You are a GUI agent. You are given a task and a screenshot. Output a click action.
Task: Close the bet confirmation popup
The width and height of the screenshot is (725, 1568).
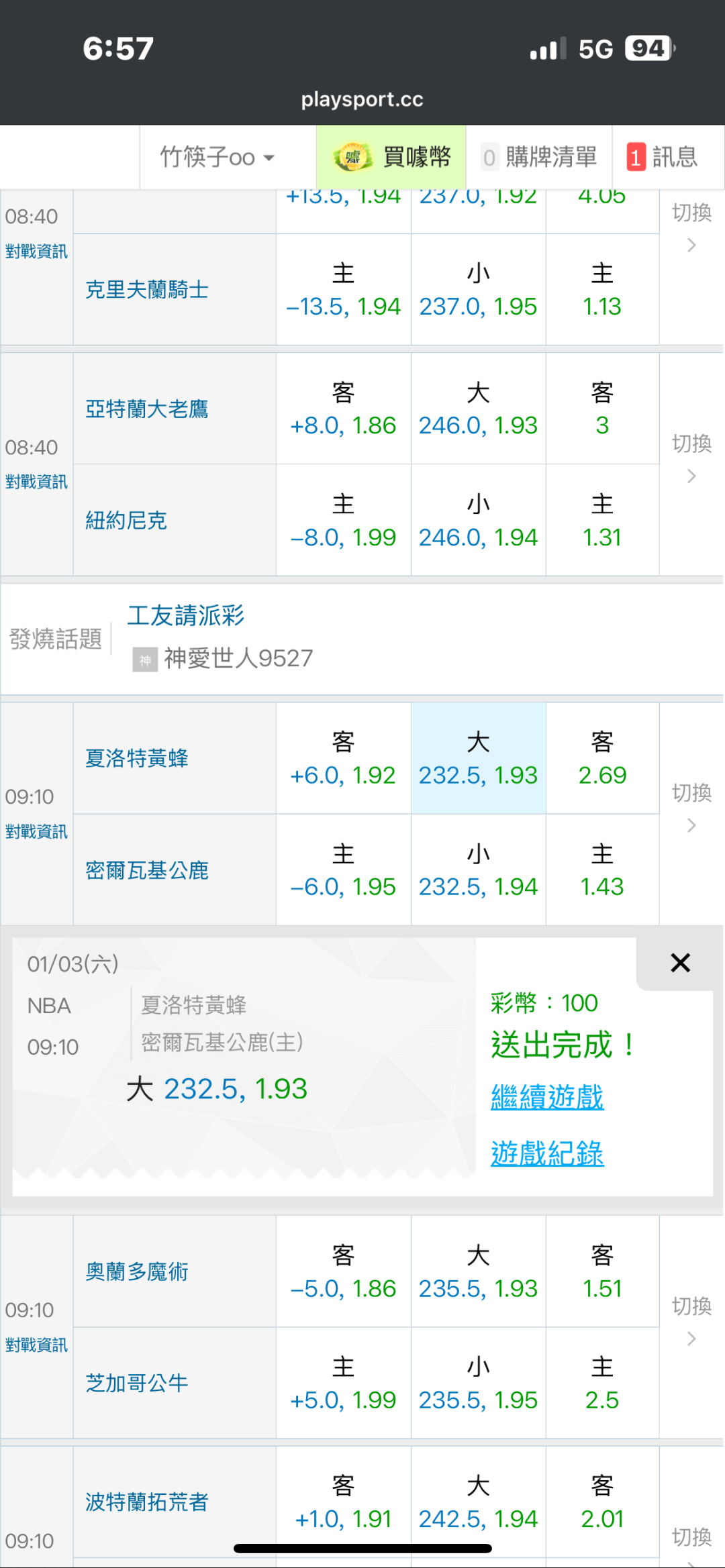680,963
